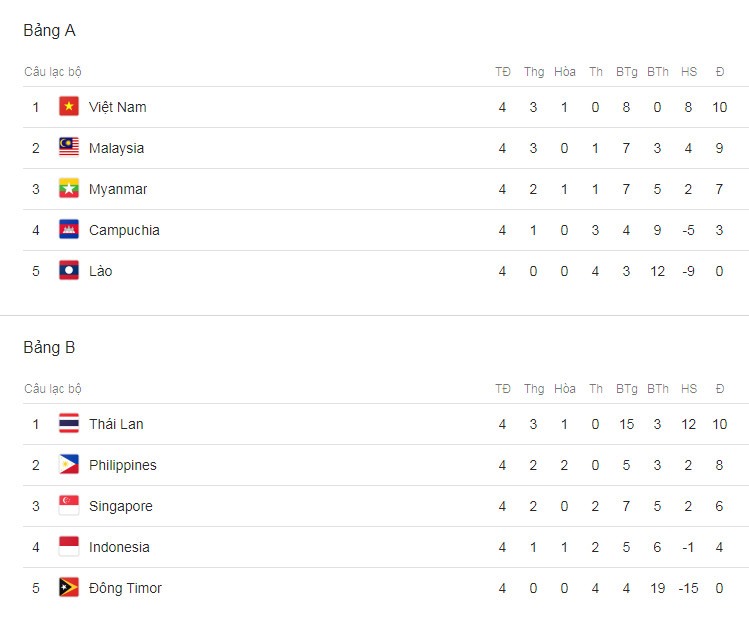
Task: Click the Singapore flag icon
Action: click(x=69, y=506)
